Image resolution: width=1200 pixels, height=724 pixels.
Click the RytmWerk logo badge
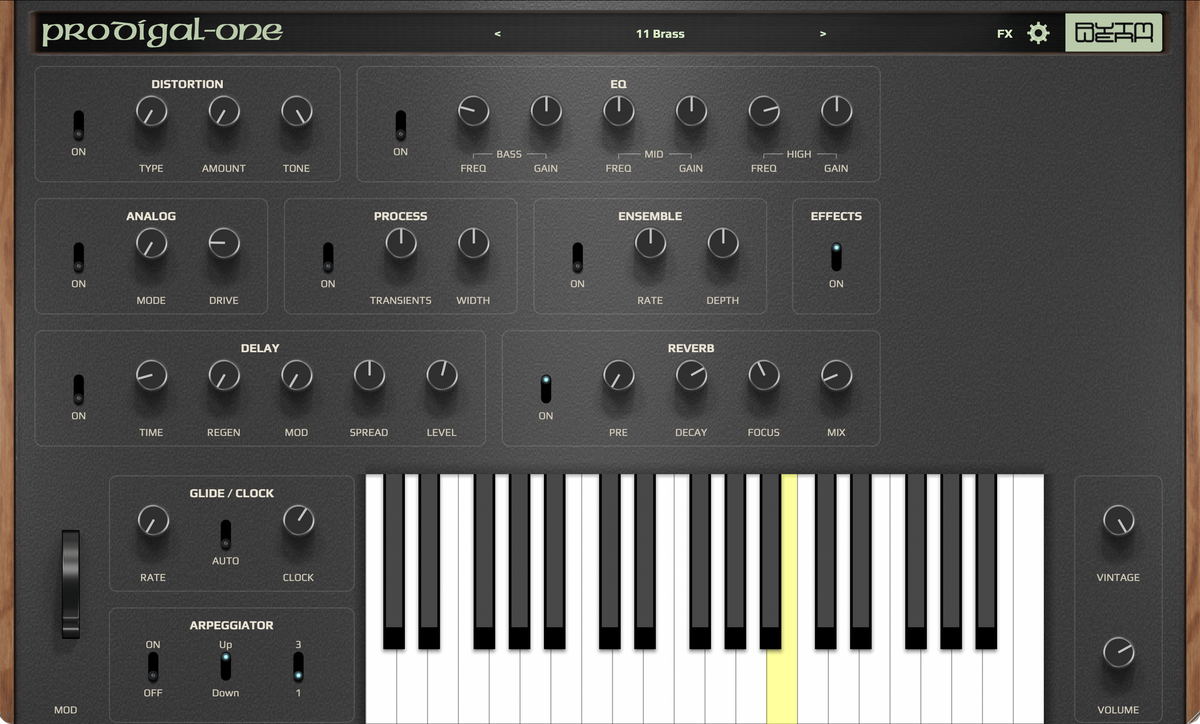coord(1113,33)
